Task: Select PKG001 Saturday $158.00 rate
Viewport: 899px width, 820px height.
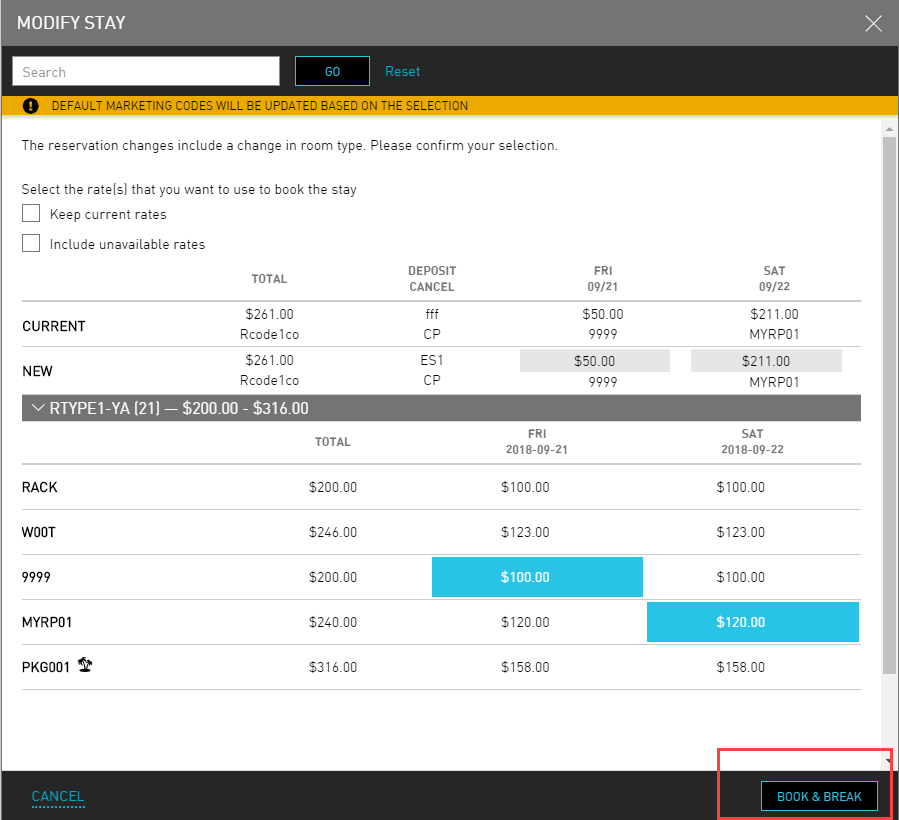Action: click(x=740, y=667)
